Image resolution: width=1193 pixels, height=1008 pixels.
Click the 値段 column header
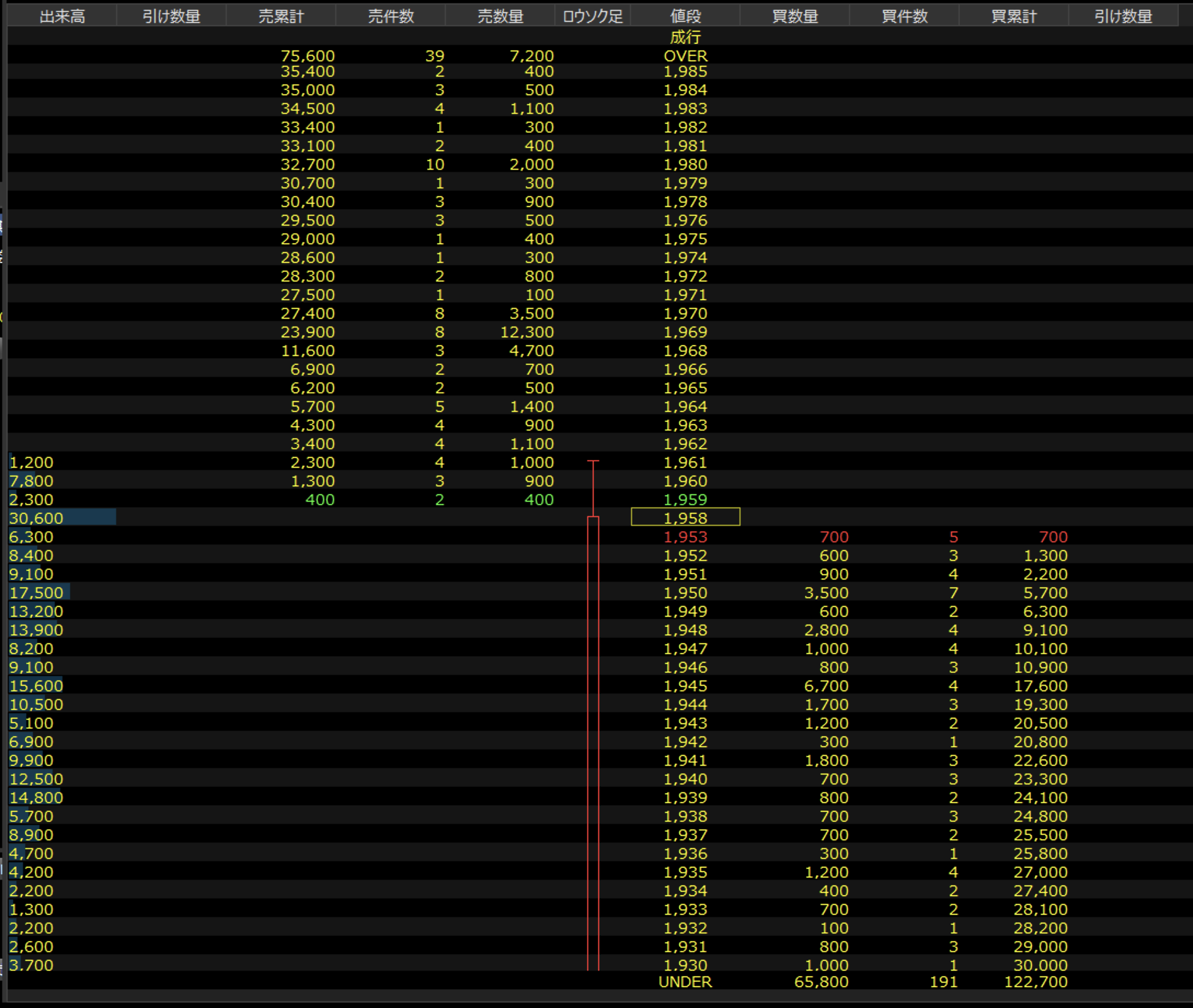click(685, 16)
